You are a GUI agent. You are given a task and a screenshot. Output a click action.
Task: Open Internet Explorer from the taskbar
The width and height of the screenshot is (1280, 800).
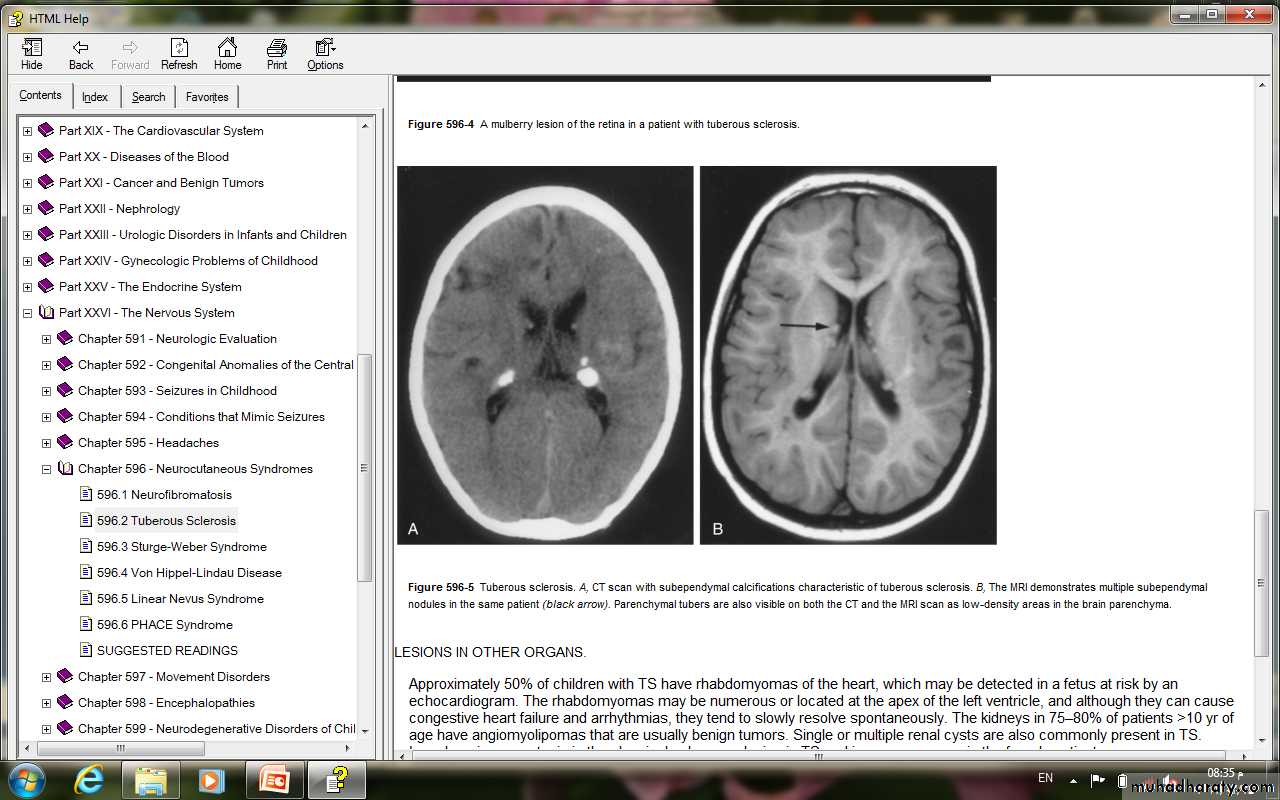pyautogui.click(x=91, y=778)
